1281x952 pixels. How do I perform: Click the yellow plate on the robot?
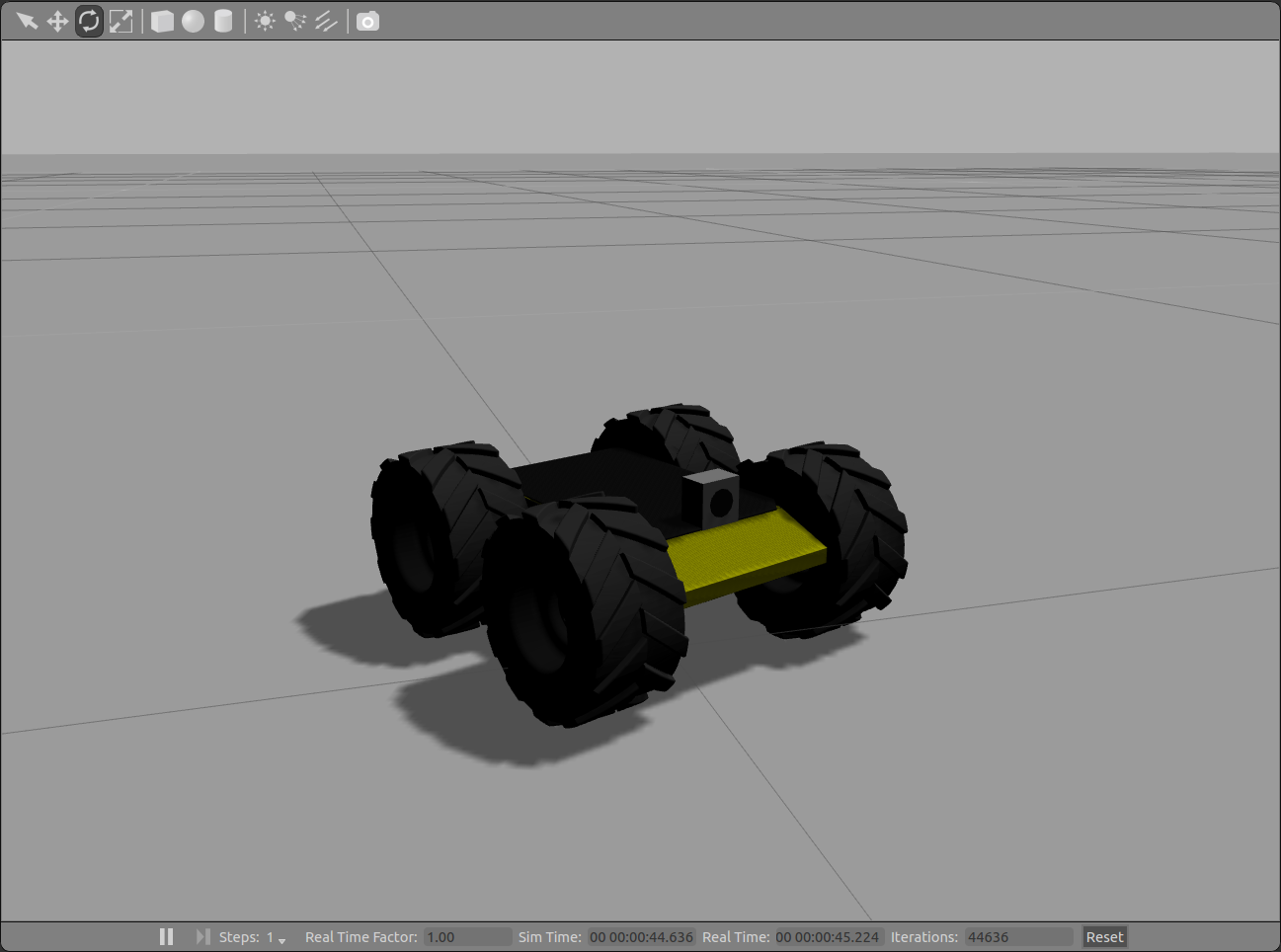pyautogui.click(x=746, y=553)
